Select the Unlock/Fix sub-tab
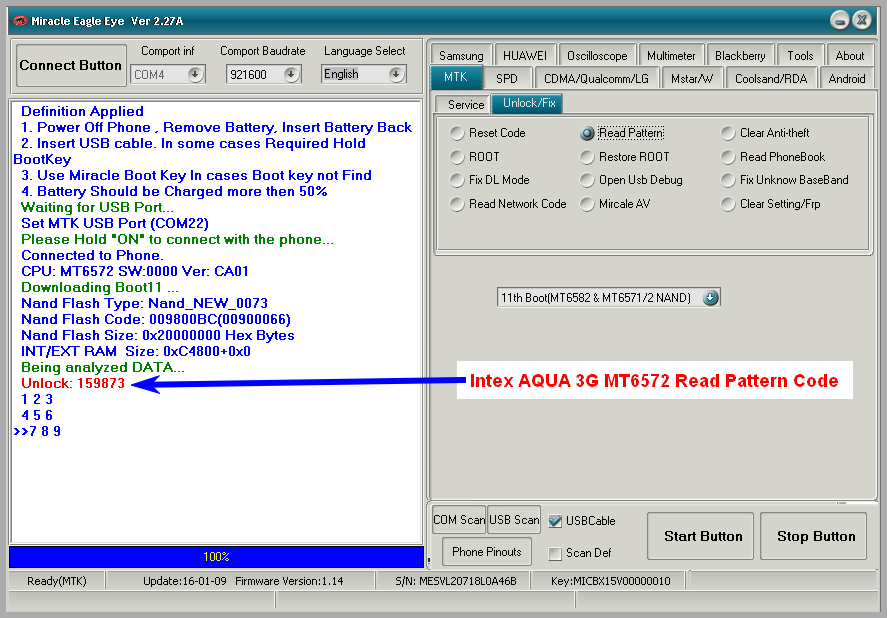 528,103
